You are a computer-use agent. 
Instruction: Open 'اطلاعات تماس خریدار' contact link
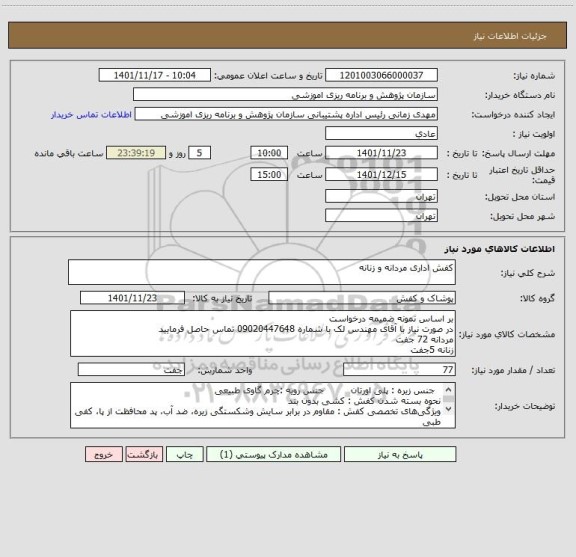[91, 115]
